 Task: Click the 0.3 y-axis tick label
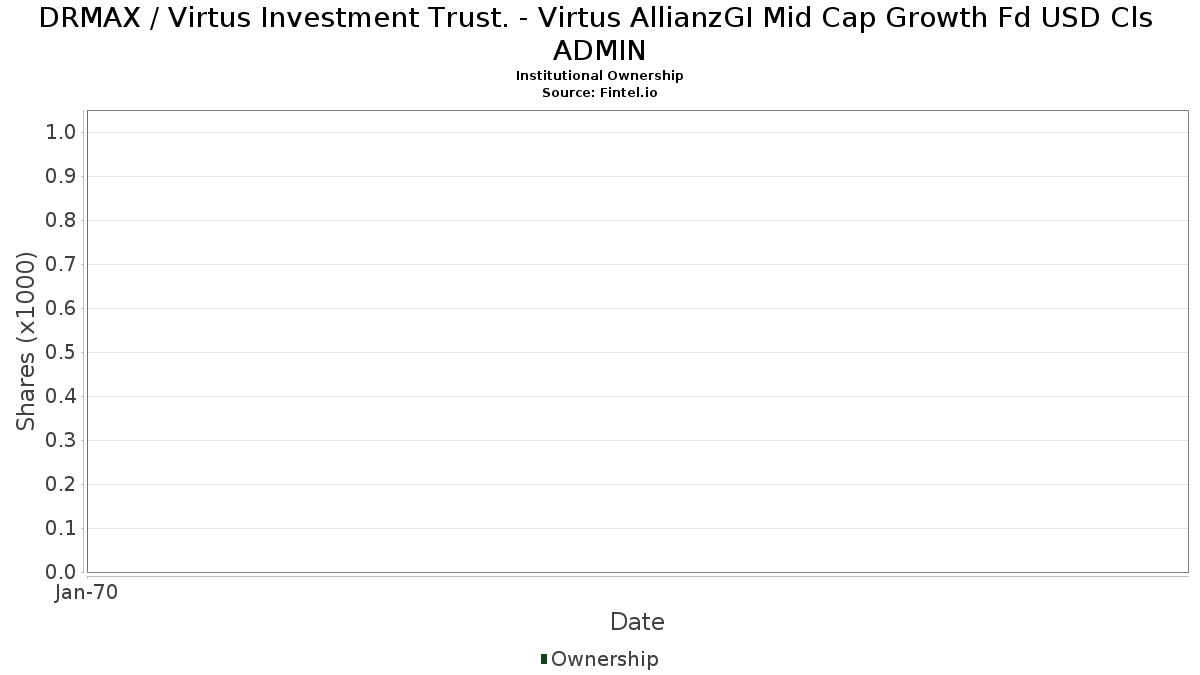point(61,441)
